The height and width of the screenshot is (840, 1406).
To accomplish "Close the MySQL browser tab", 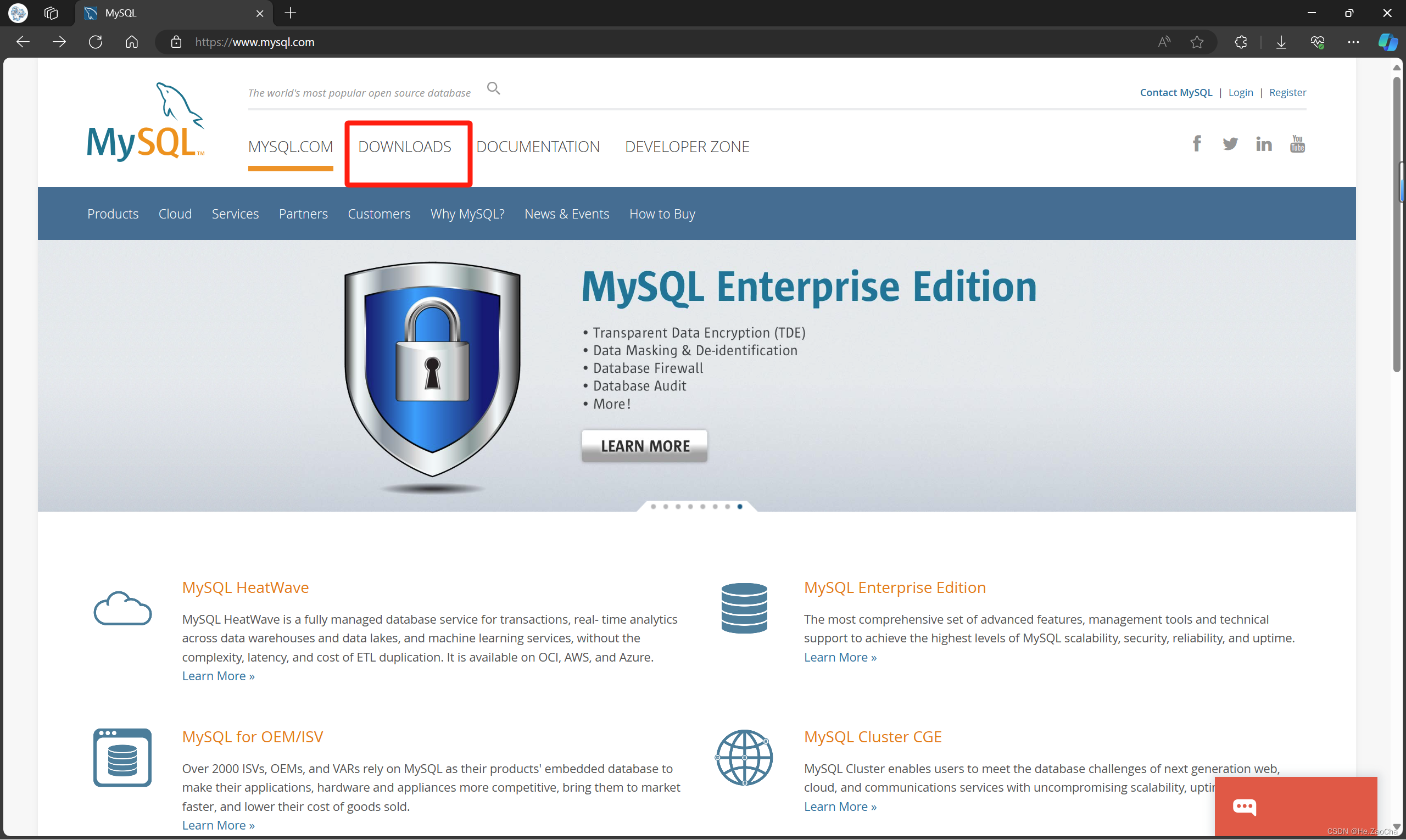I will pyautogui.click(x=260, y=13).
